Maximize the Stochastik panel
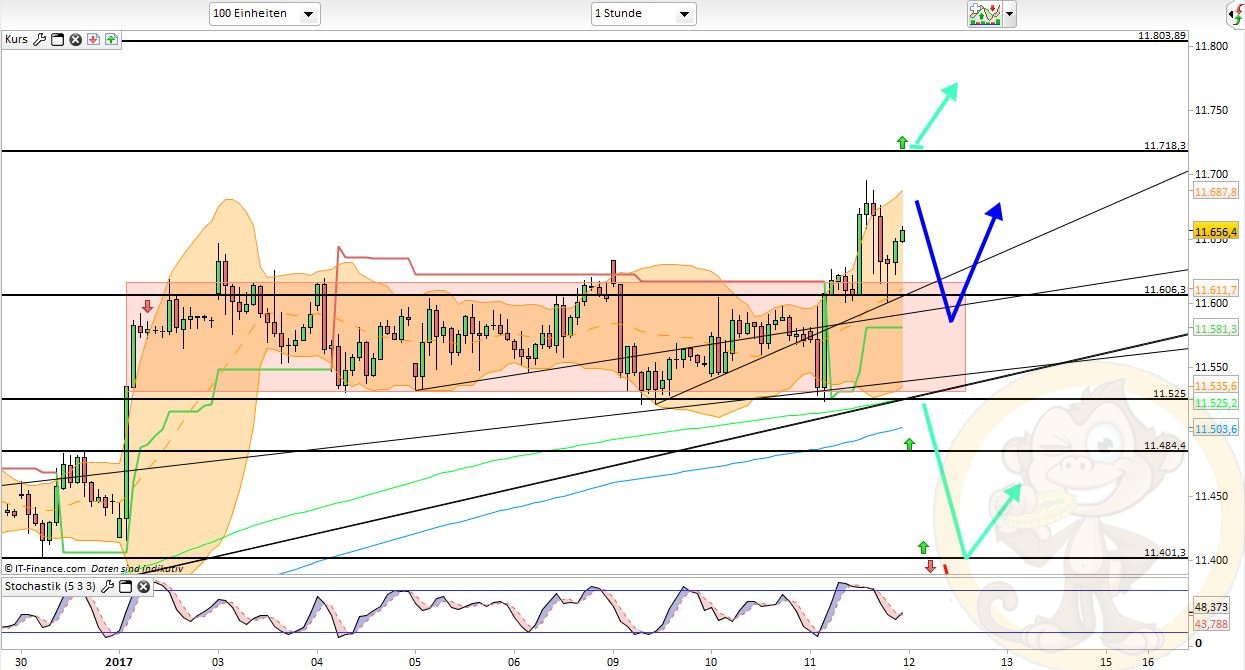Viewport: 1245px width, 670px height. (126, 586)
